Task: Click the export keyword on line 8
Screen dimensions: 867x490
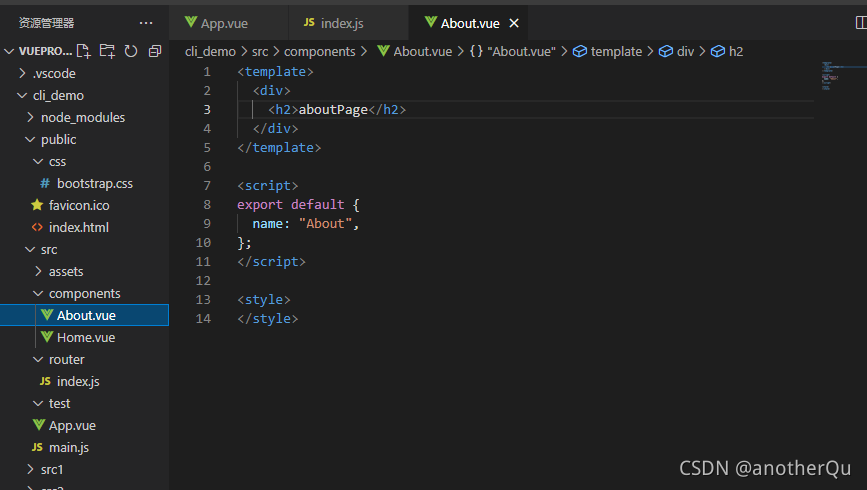Action: (x=260, y=205)
